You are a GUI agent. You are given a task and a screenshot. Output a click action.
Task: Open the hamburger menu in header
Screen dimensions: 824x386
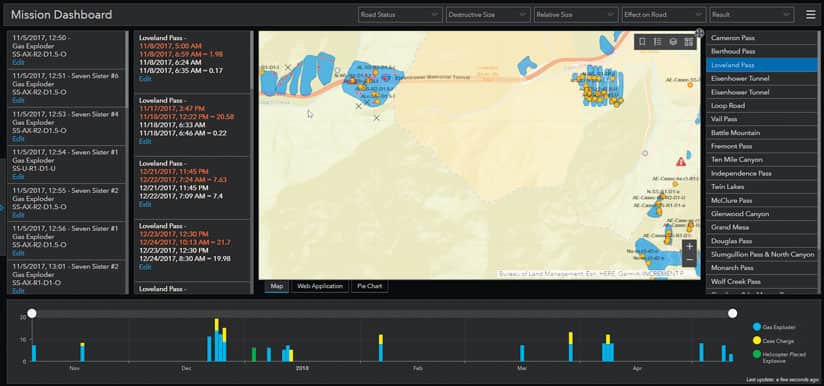(x=811, y=15)
